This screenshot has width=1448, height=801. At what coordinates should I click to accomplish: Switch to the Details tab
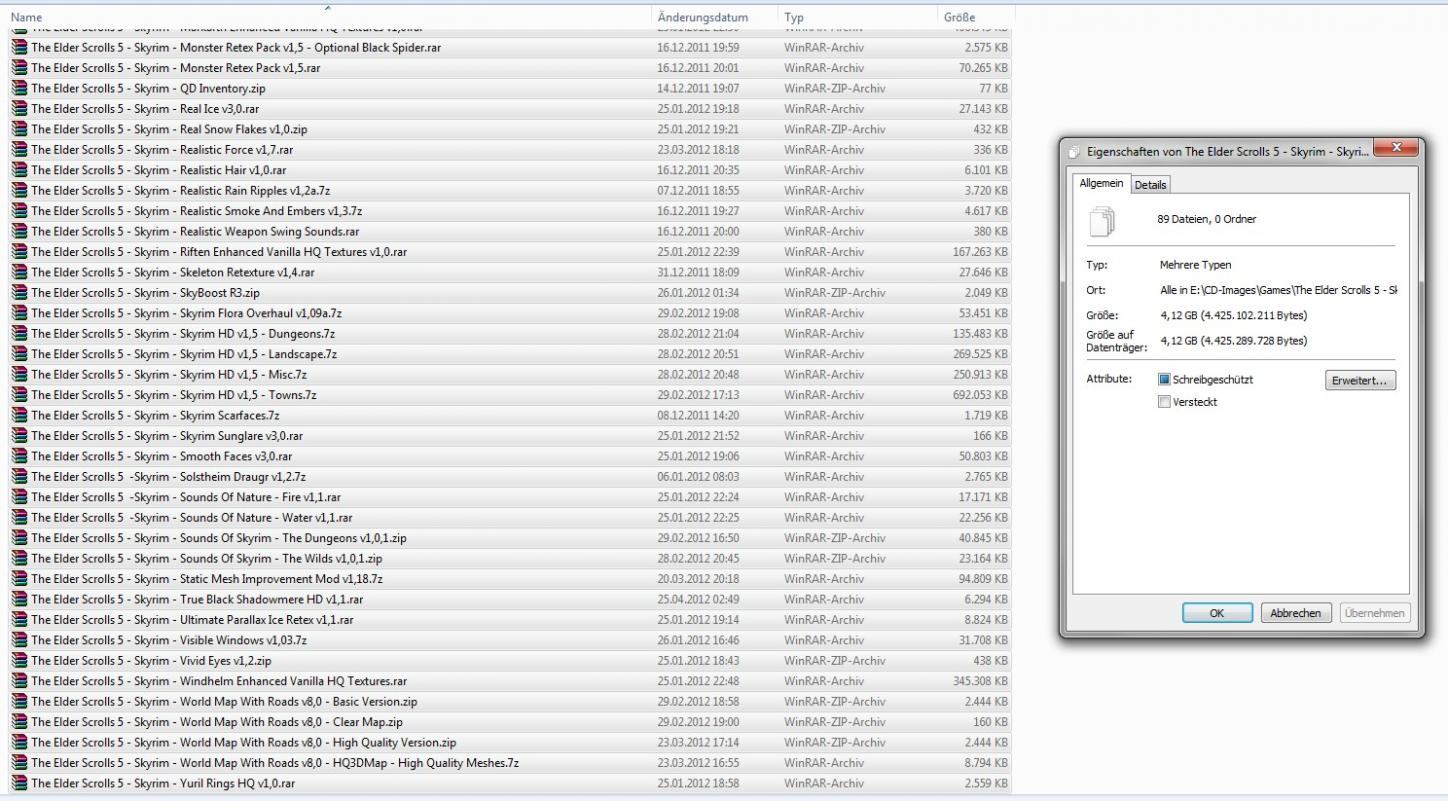(x=1150, y=185)
